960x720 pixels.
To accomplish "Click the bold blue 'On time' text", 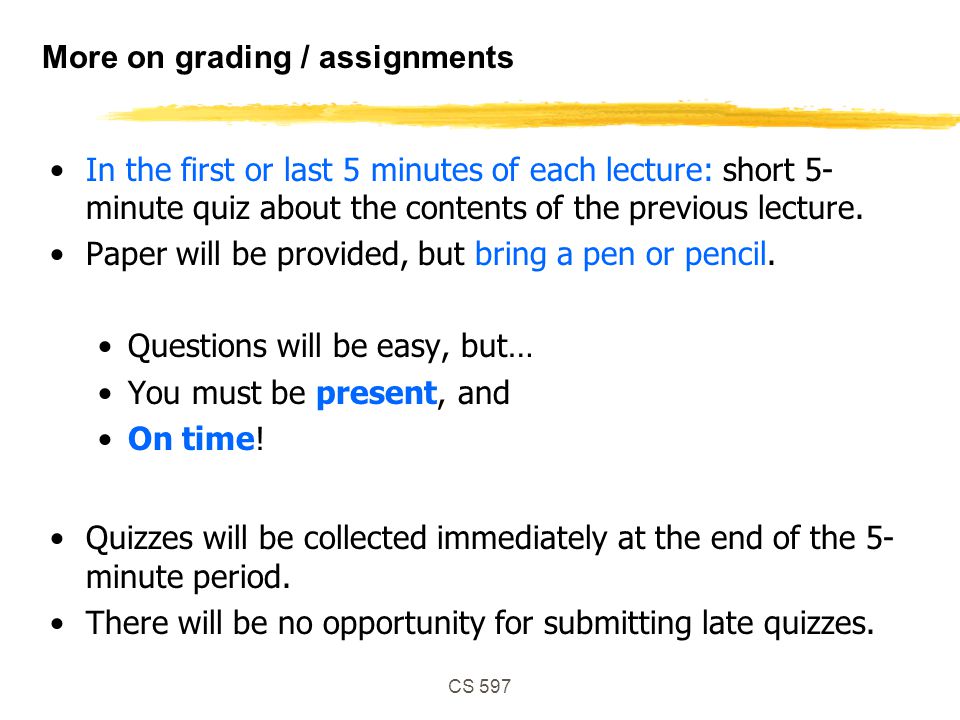I will point(191,439).
